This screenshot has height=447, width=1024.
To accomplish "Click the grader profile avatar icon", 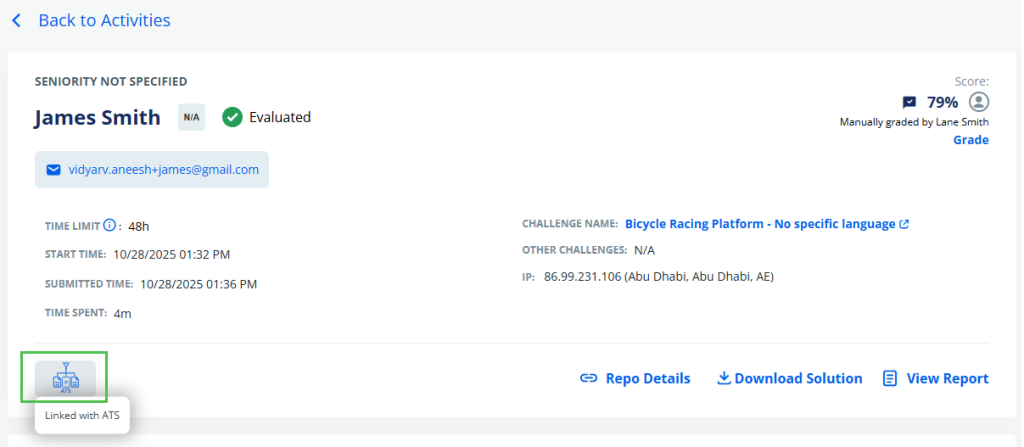I will point(979,102).
